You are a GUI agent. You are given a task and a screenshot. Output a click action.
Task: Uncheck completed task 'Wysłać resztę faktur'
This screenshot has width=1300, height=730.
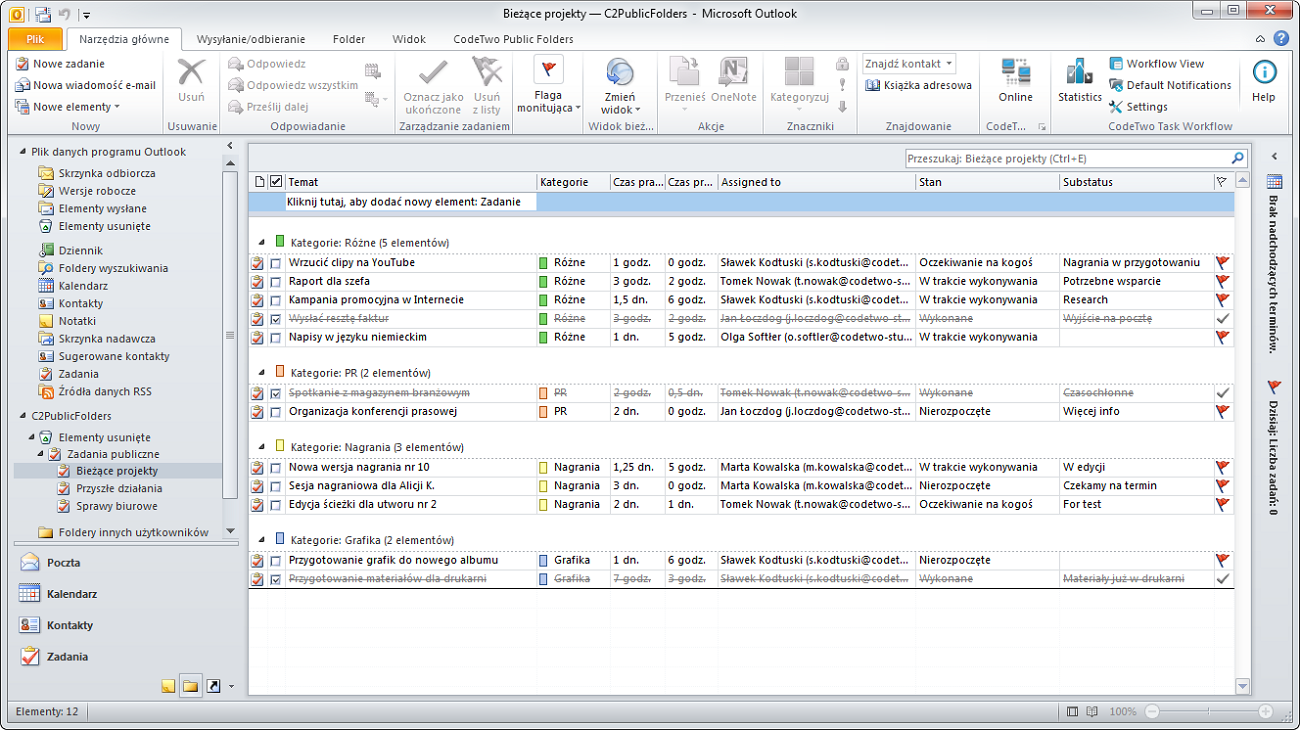point(273,318)
